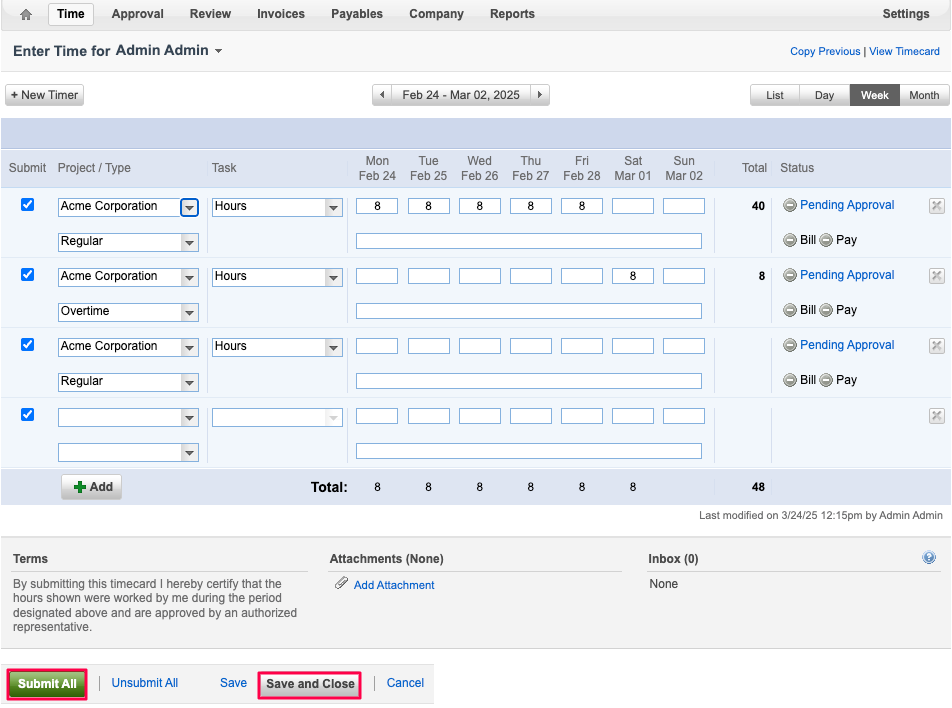Switch to Month view

click(924, 95)
